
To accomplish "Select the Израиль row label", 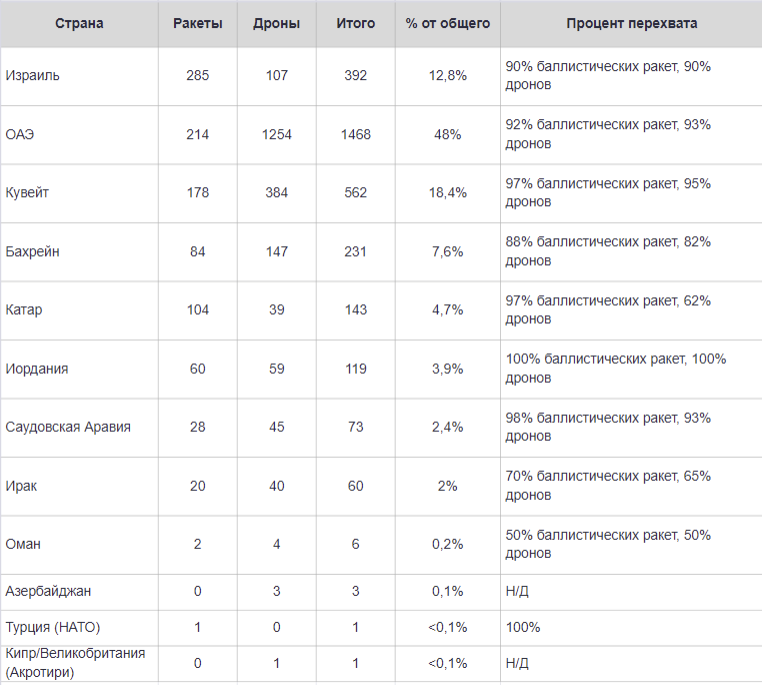I will 33,76.
